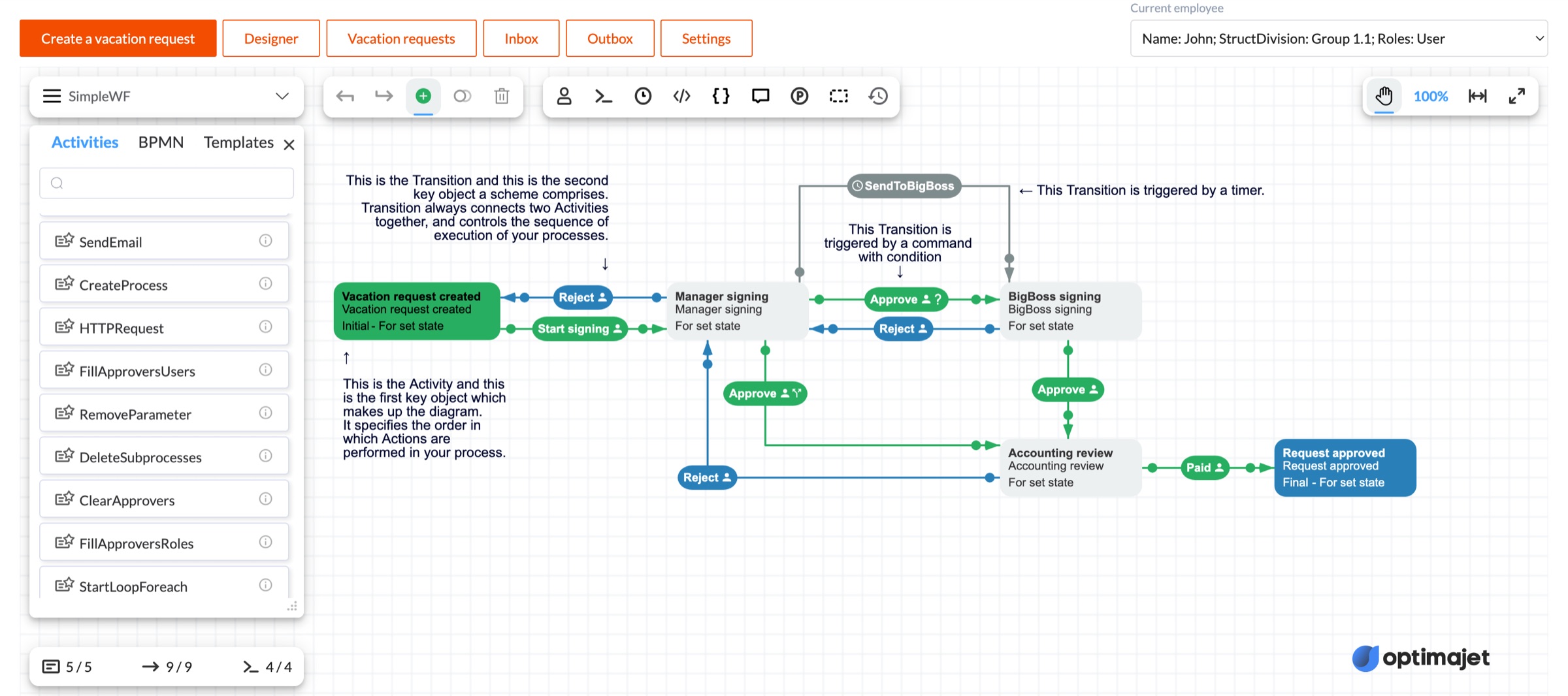Show info for RemoveParameter

point(265,413)
